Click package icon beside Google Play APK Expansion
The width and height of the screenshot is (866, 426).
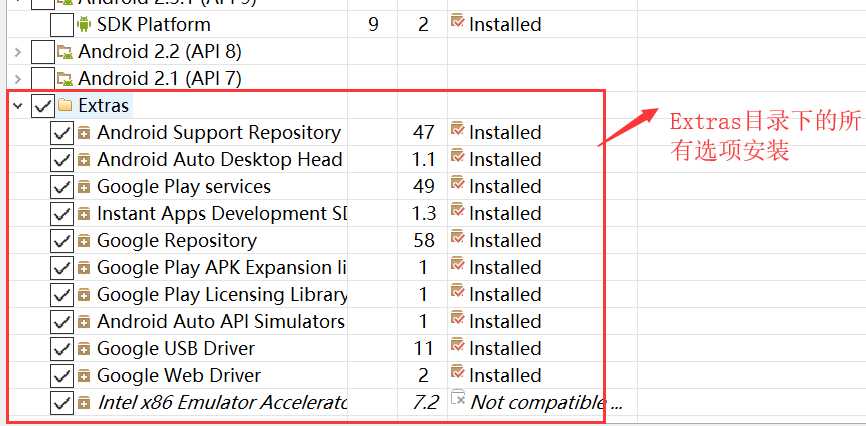[84, 269]
